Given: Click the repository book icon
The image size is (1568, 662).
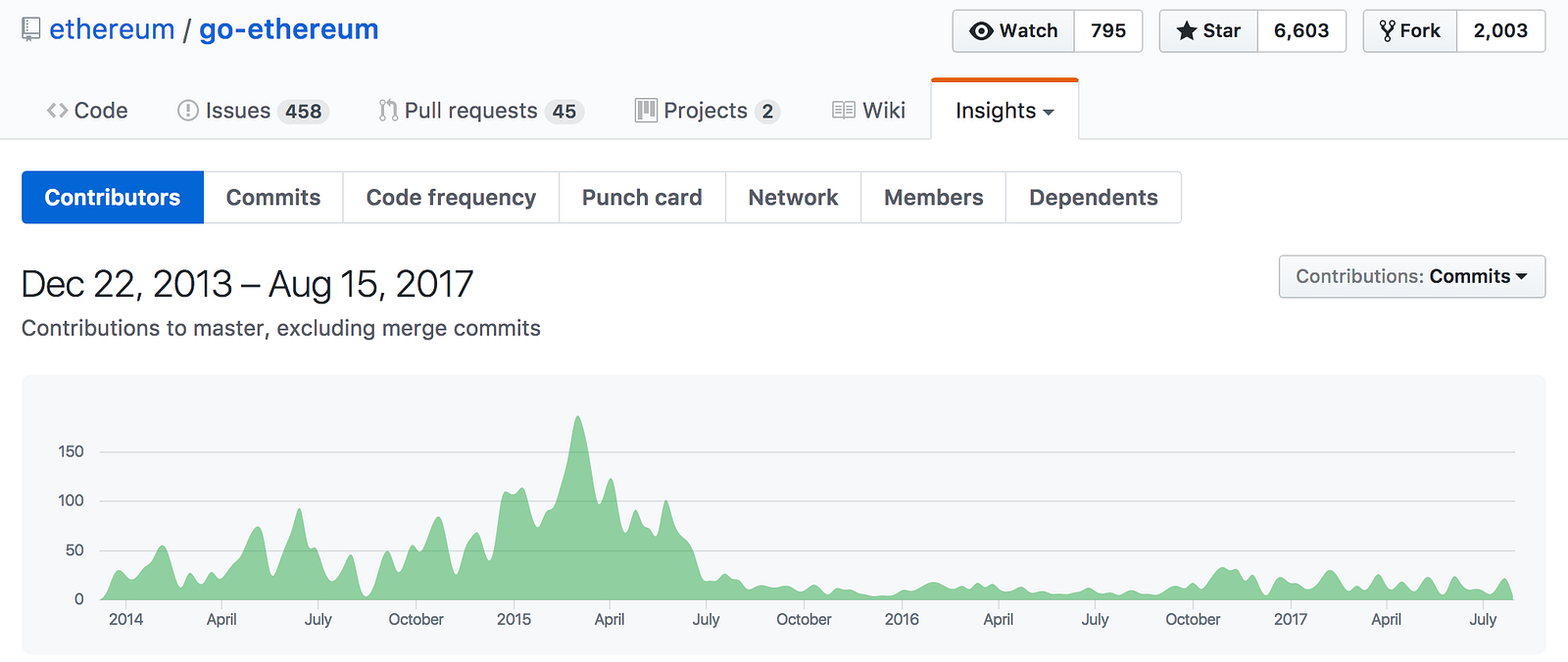Looking at the screenshot, I should [x=31, y=30].
